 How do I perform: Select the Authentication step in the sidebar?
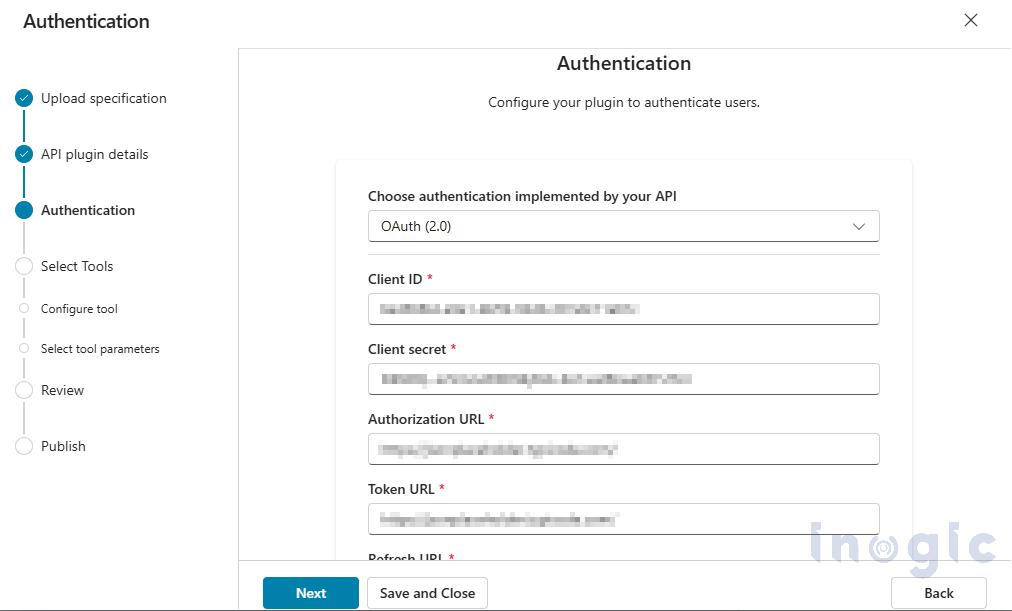tap(88, 210)
